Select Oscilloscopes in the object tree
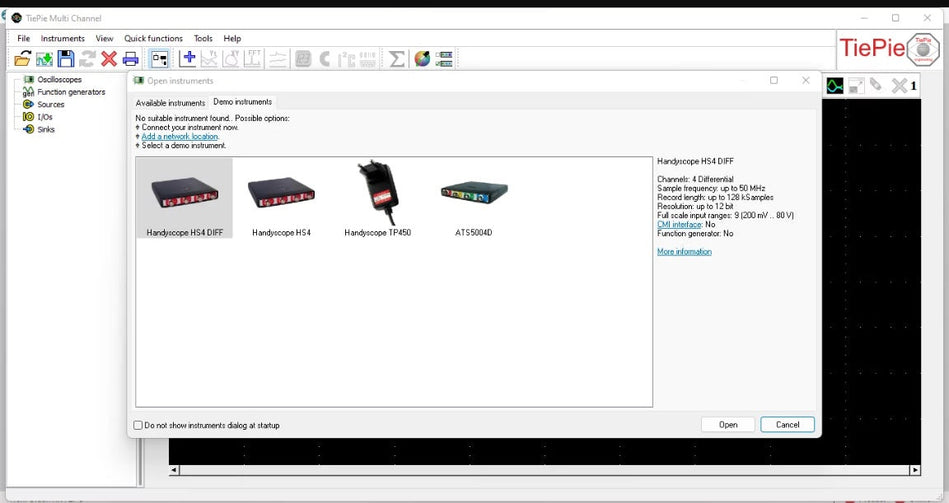Screen dimensions: 949x503 pyautogui.click(x=59, y=79)
